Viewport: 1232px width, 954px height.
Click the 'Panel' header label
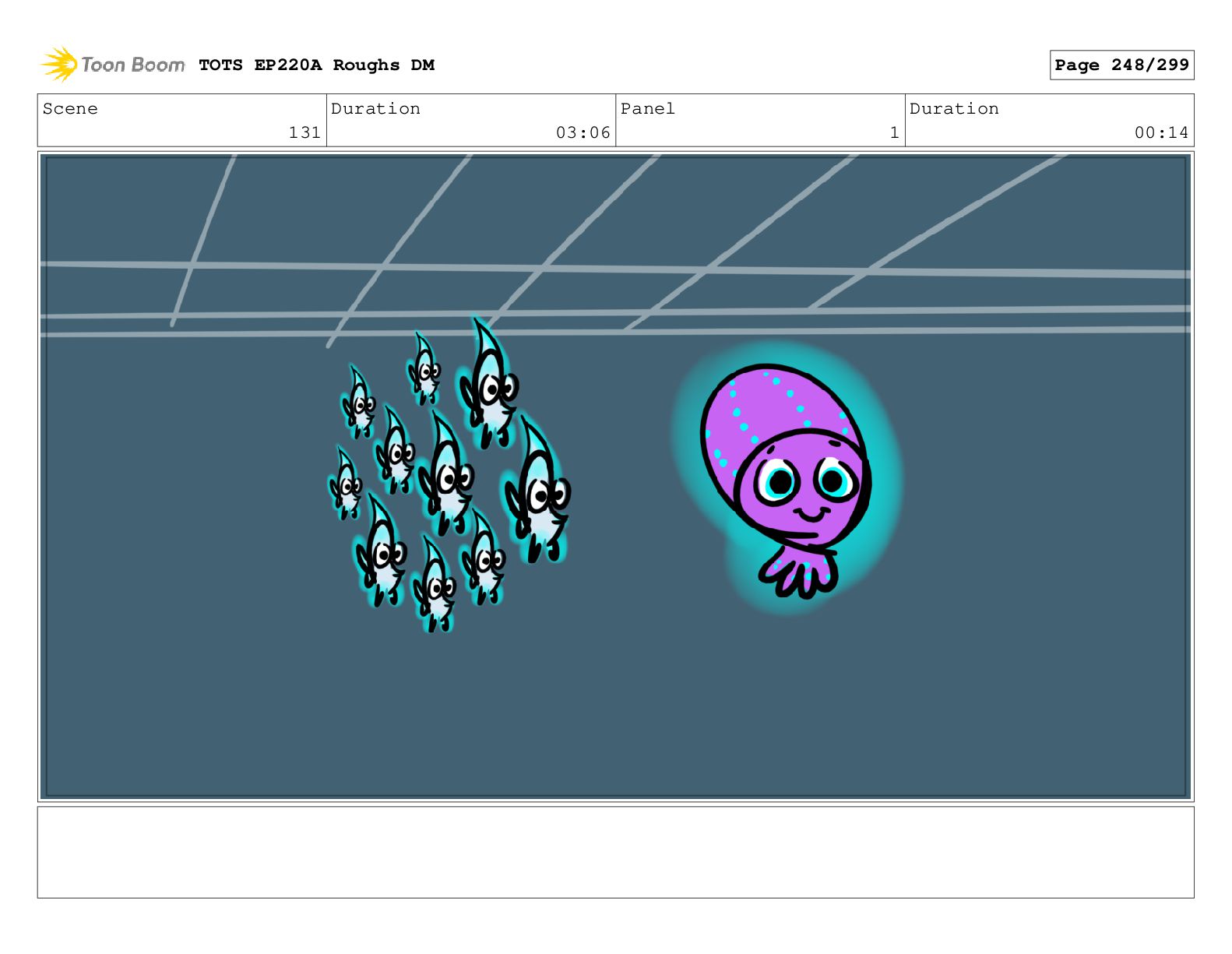pyautogui.click(x=647, y=109)
